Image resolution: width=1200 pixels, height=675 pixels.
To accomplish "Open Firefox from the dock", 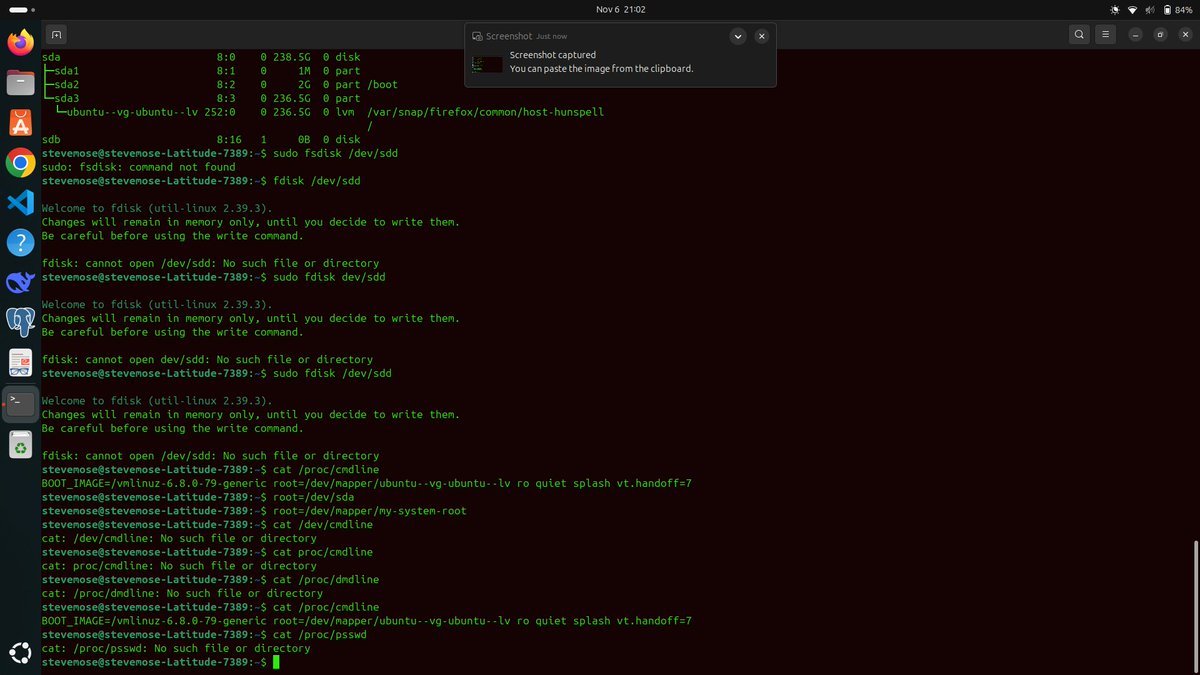I will (x=19, y=43).
